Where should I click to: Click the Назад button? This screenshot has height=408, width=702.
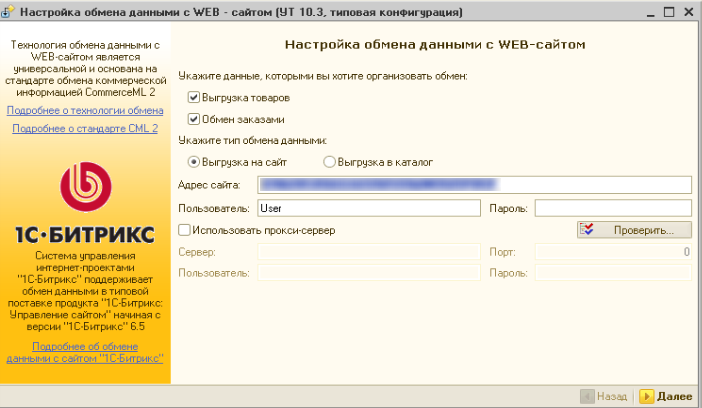click(x=604, y=397)
